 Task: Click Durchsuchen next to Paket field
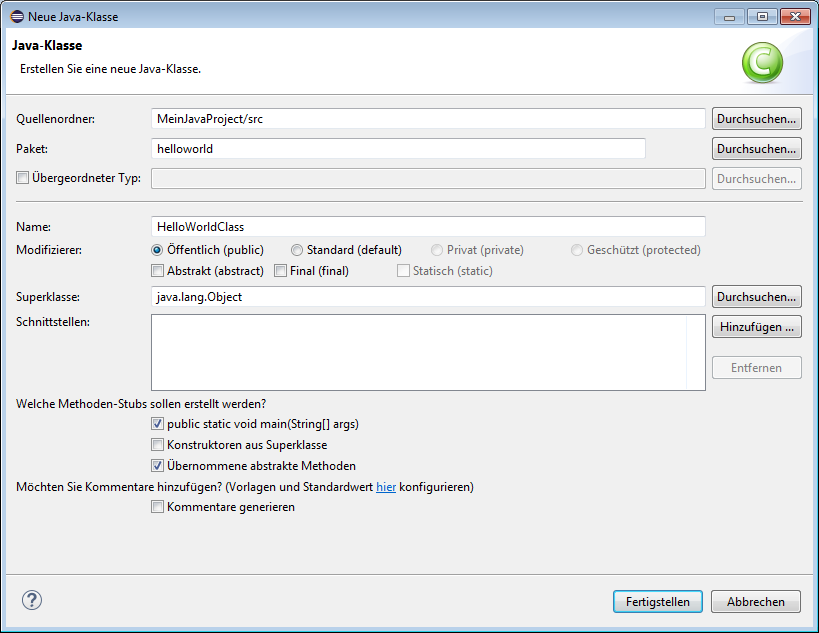click(757, 148)
